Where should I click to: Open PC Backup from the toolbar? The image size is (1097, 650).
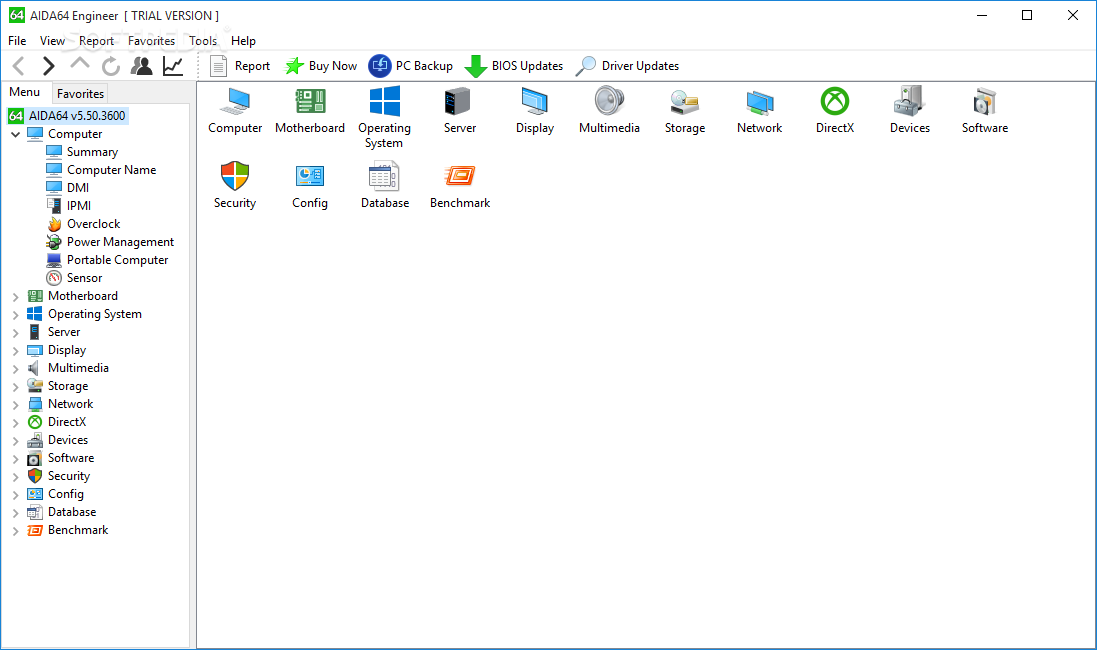(x=411, y=66)
